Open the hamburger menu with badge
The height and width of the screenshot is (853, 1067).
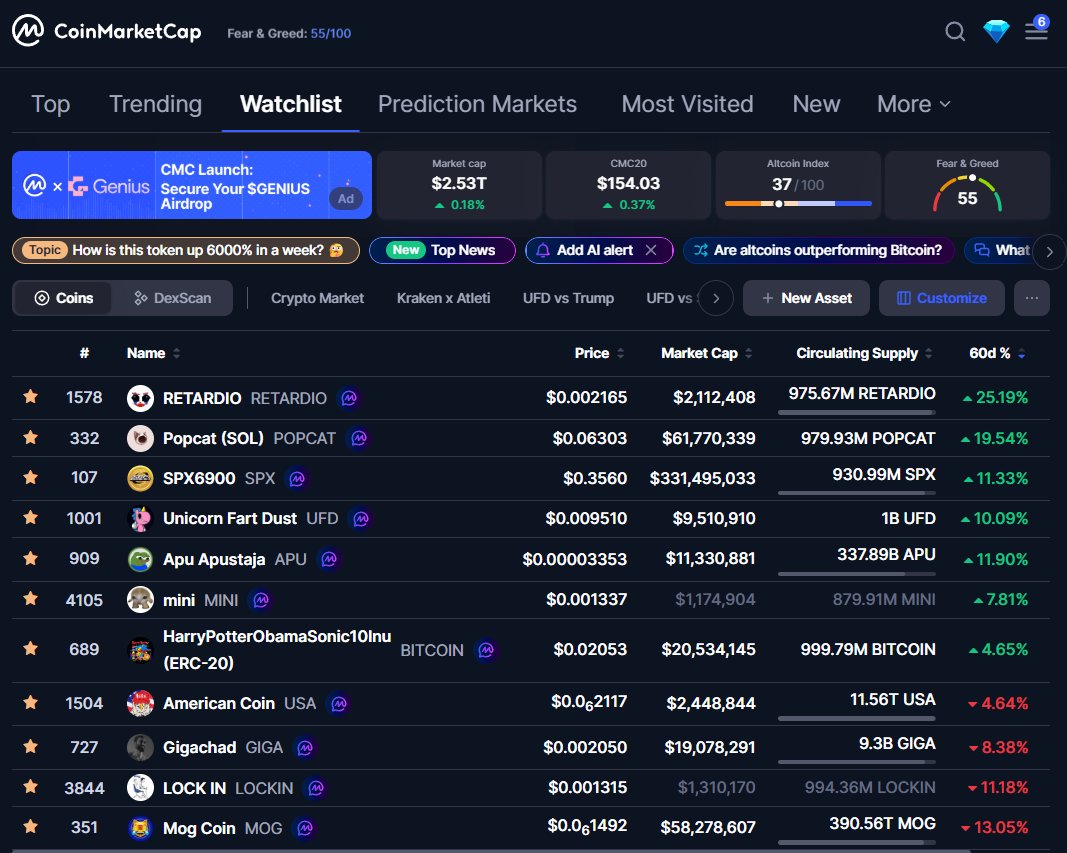(1036, 29)
